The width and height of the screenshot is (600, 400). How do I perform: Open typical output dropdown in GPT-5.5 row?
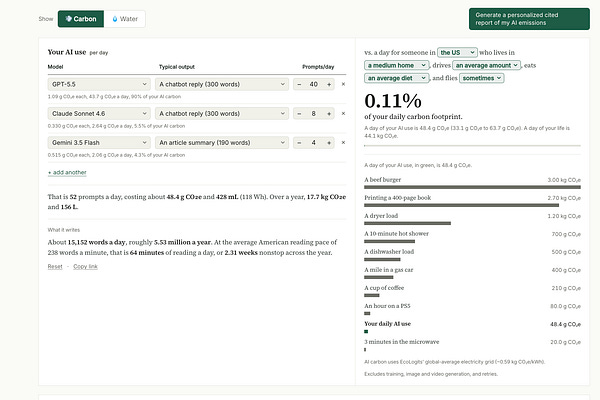222,84
